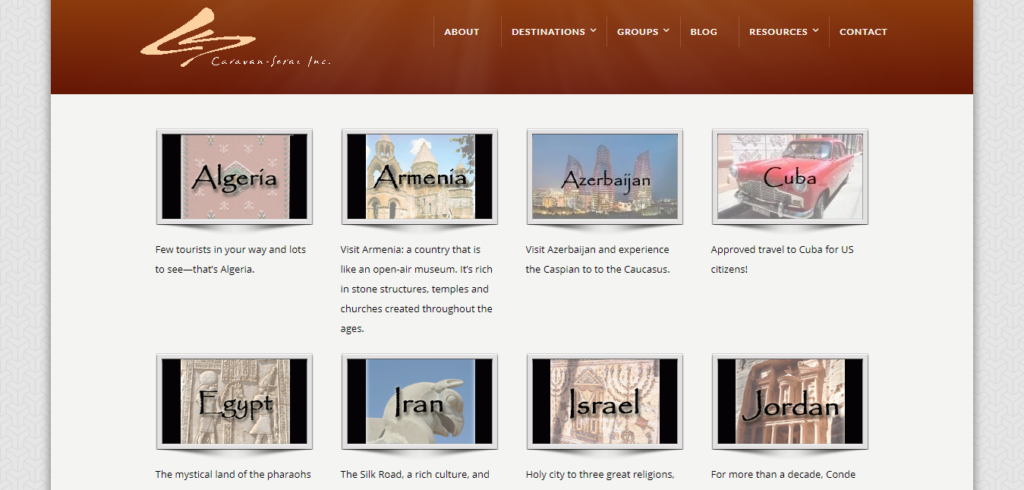Go to the Contact page
Viewport: 1024px width, 490px height.
pos(862,32)
